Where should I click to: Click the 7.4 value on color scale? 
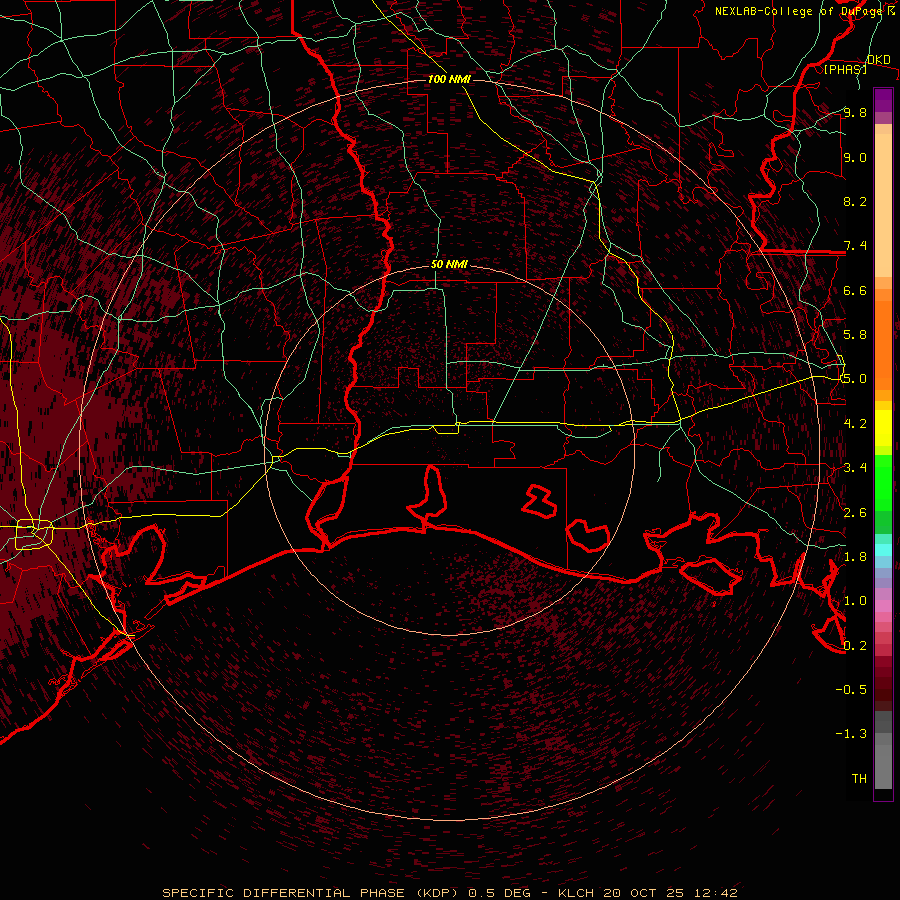(x=855, y=246)
